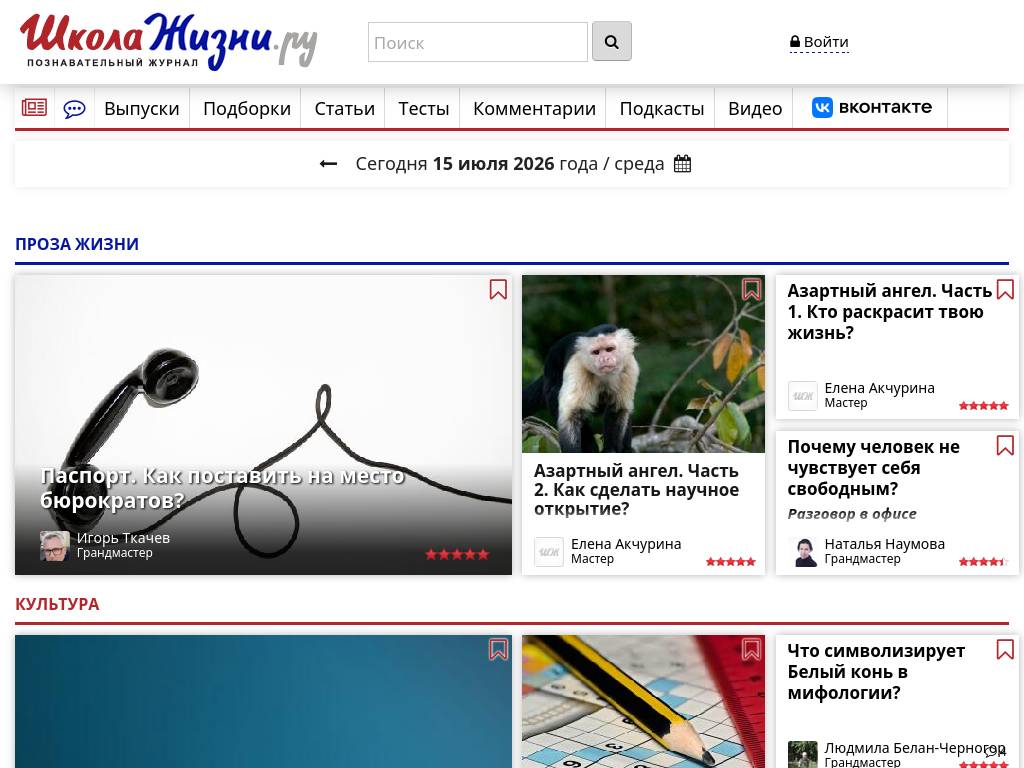Go to the Тесты section
This screenshot has height=768, width=1024.
coord(423,108)
